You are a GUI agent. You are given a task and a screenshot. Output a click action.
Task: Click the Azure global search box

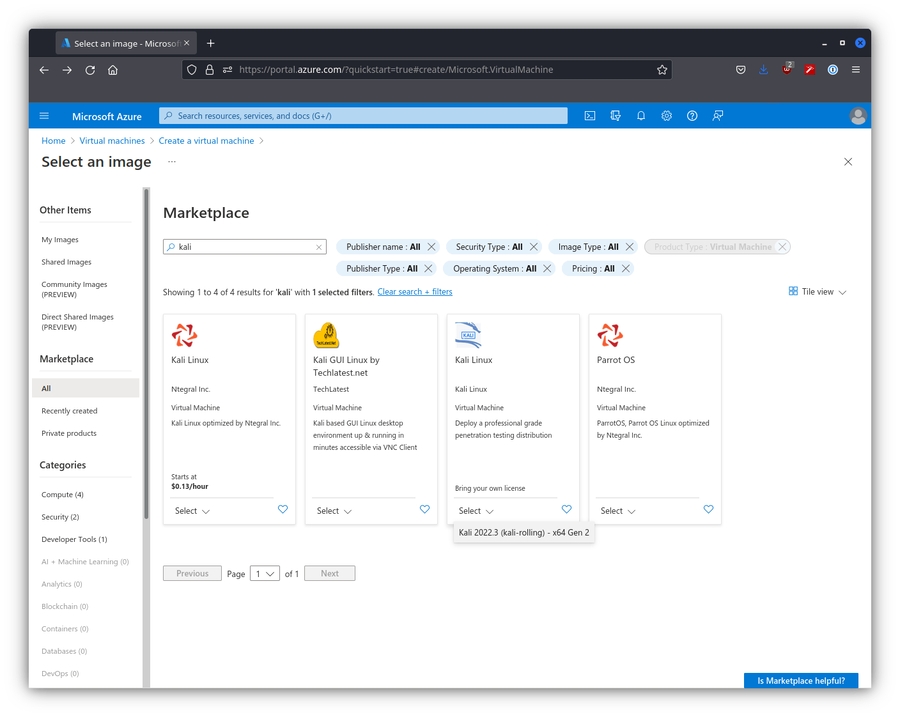[364, 116]
